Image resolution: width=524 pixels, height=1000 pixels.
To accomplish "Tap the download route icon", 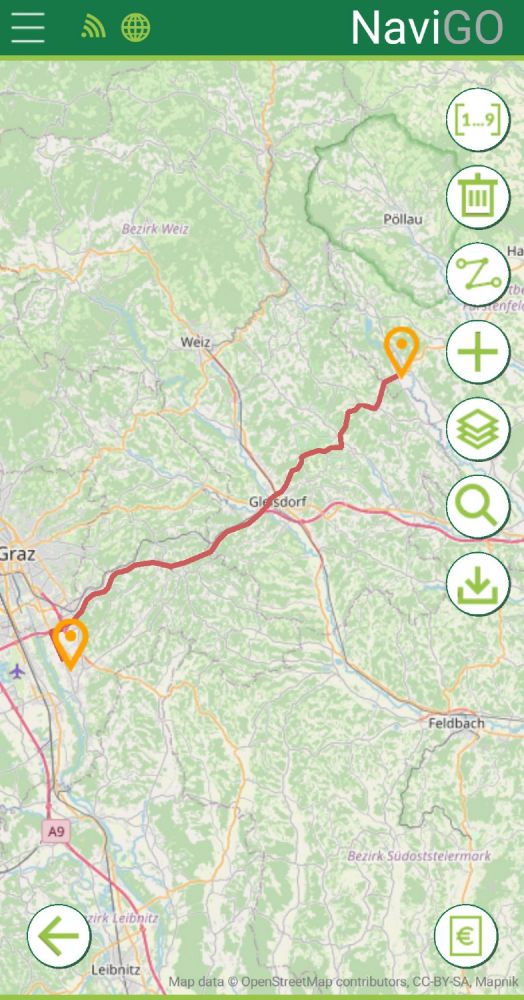I will coord(478,584).
